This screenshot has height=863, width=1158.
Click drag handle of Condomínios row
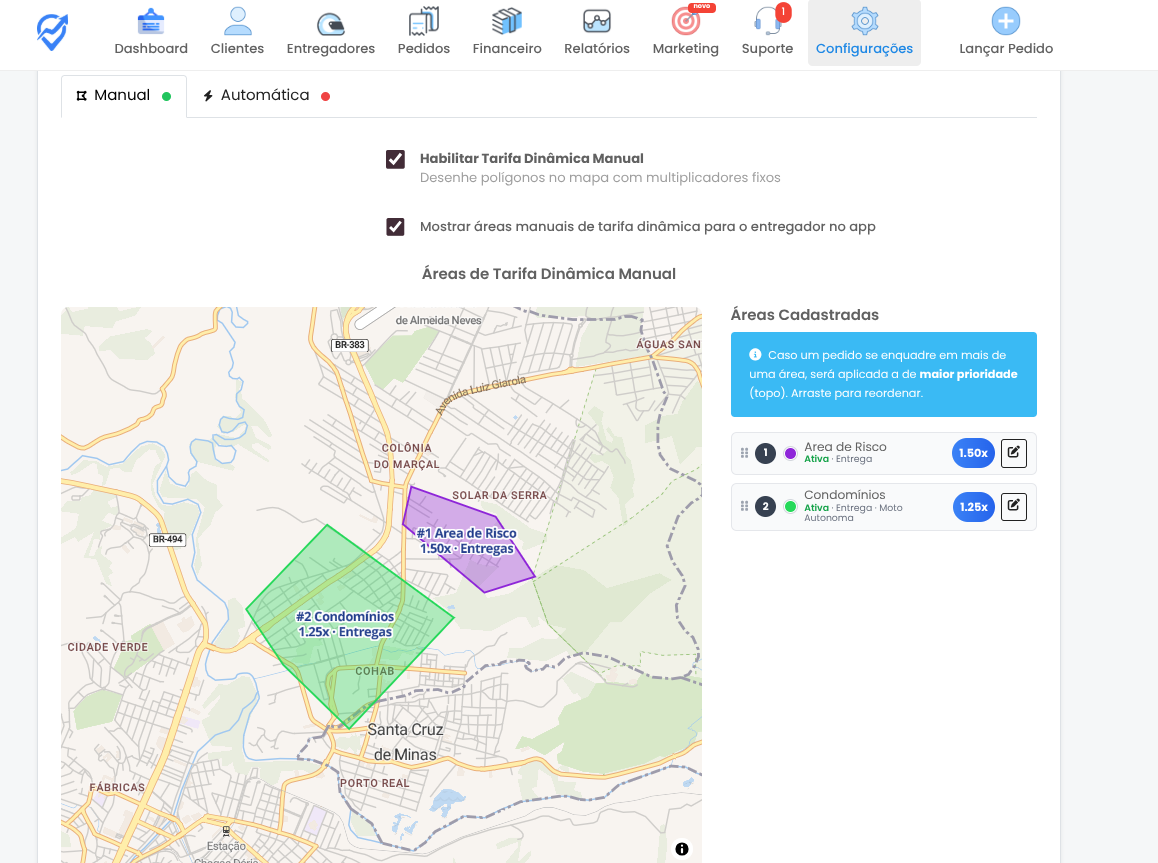pyautogui.click(x=744, y=506)
